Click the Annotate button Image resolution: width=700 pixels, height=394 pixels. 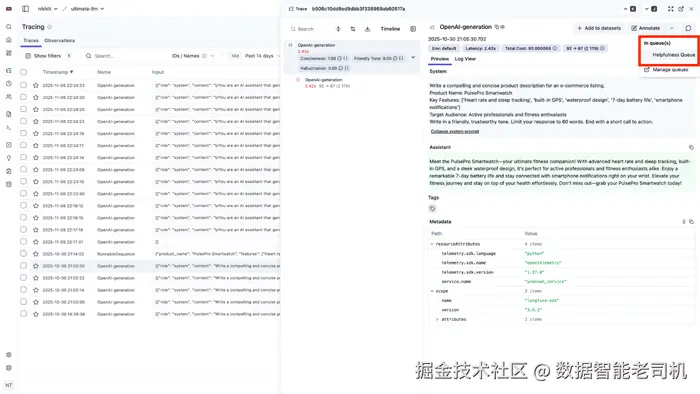[646, 28]
